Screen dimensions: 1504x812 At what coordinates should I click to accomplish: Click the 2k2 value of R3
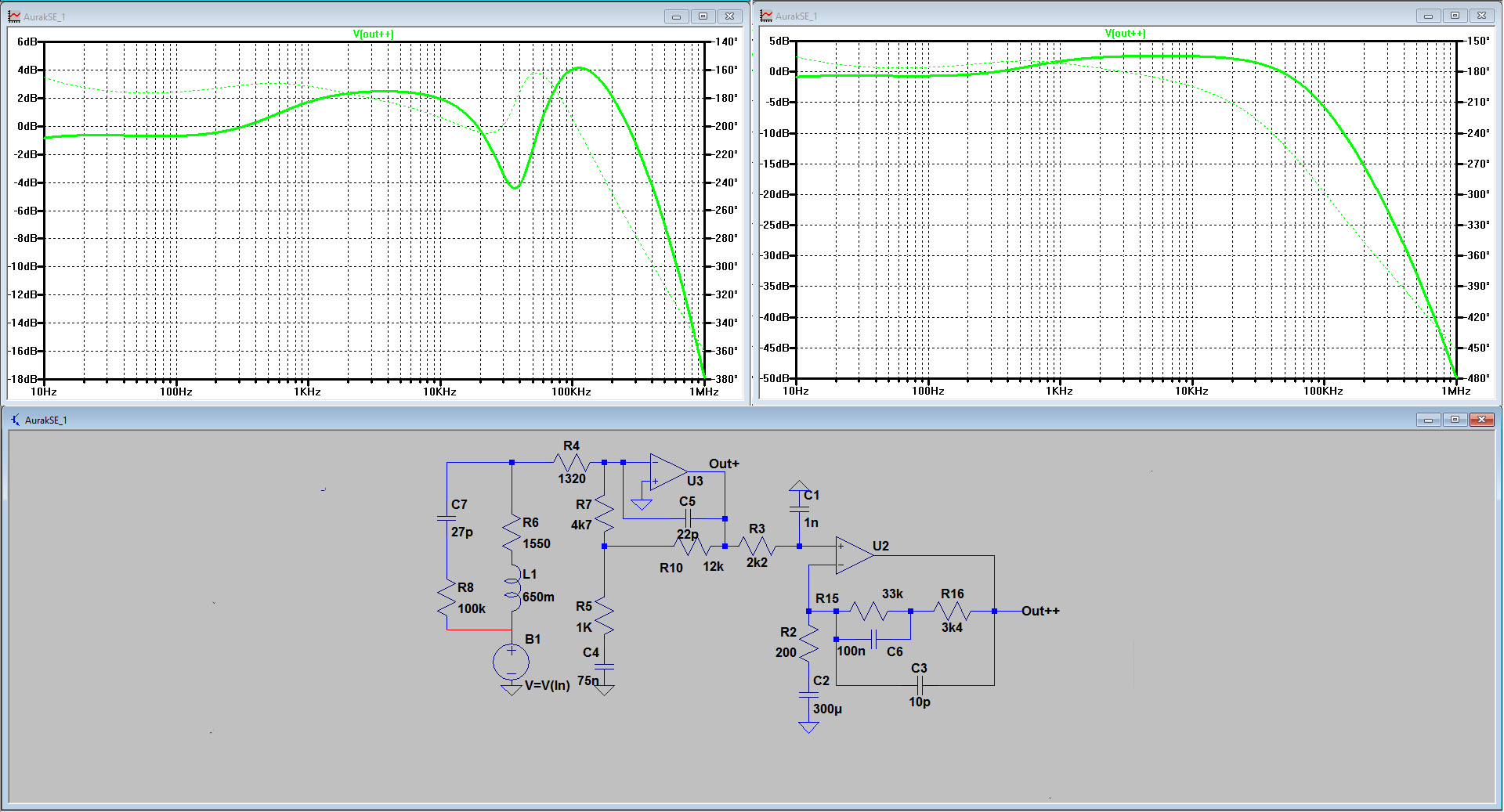pos(757,562)
